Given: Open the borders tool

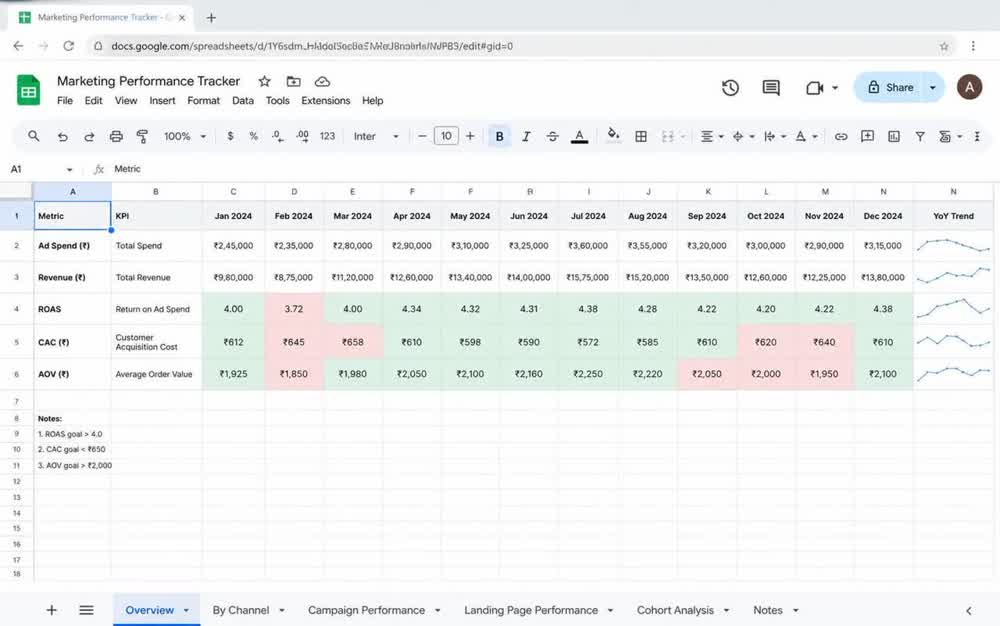Looking at the screenshot, I should tap(641, 136).
